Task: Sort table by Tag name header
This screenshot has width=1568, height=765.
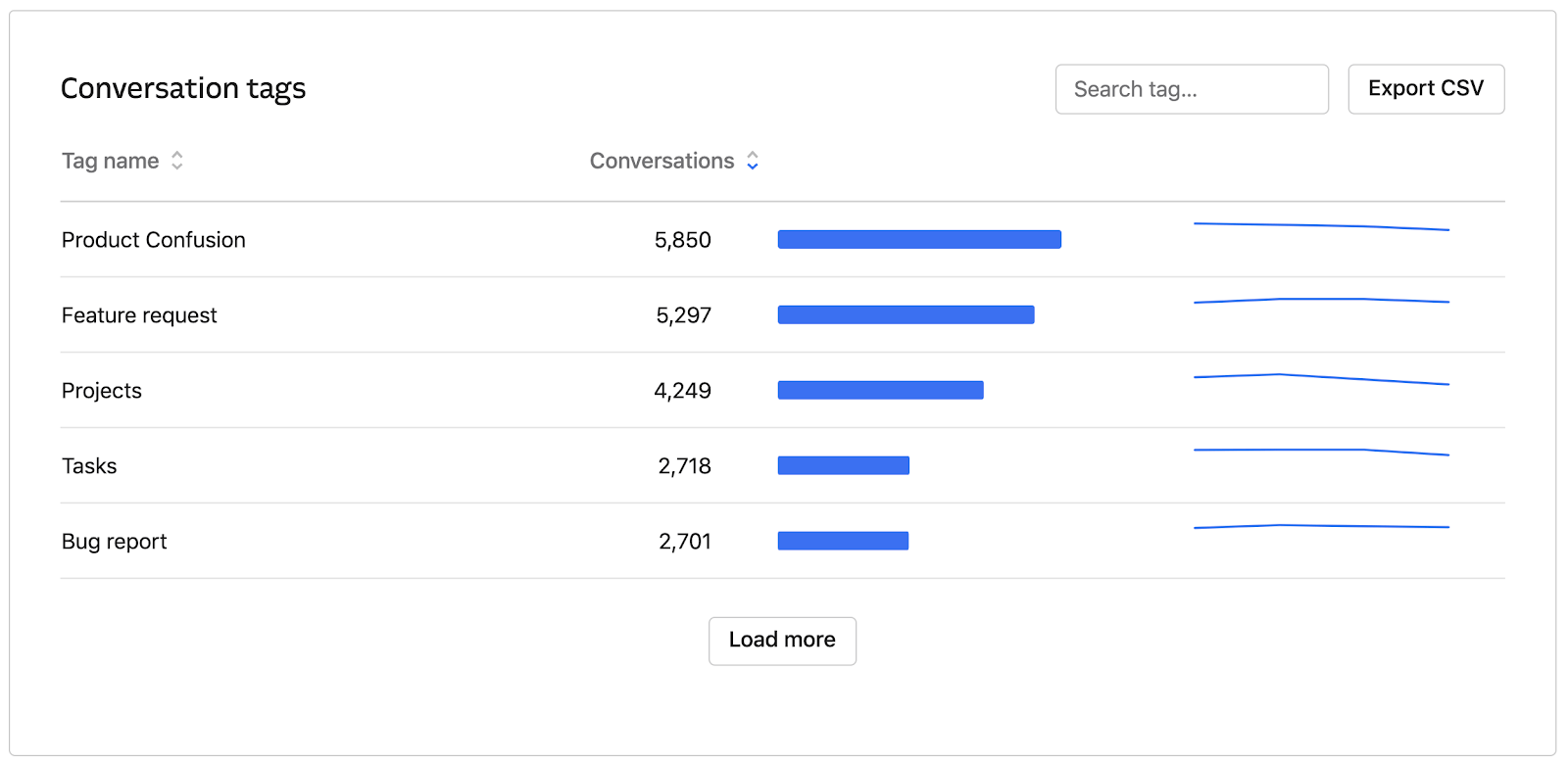Action: click(x=110, y=161)
